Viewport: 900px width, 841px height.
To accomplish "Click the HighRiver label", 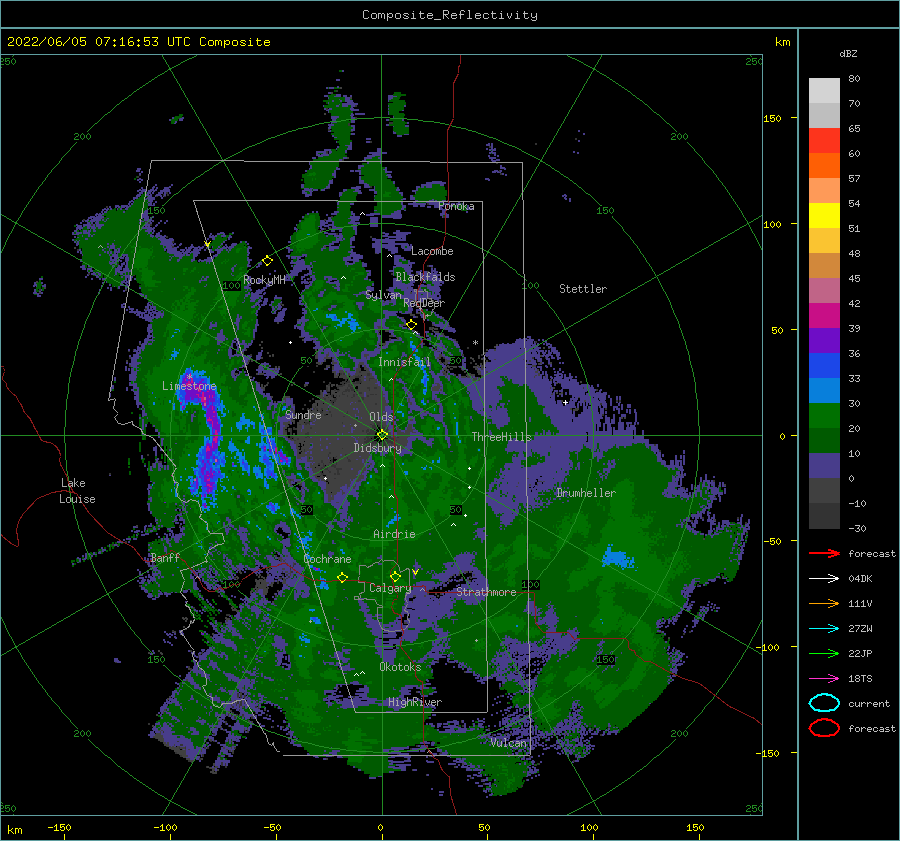I will tap(415, 702).
